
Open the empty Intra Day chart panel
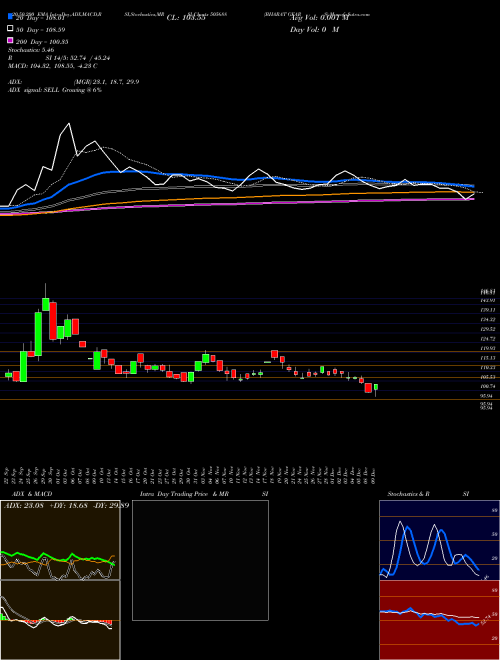(x=200, y=560)
